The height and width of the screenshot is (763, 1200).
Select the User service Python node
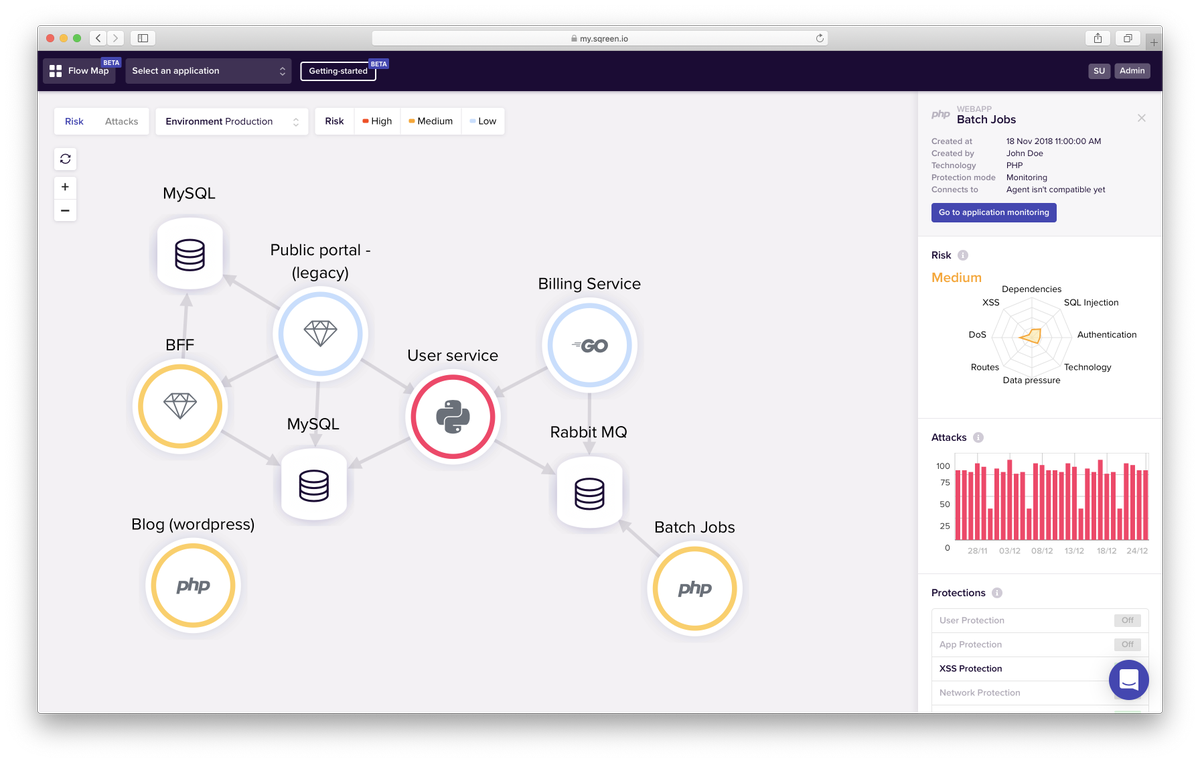452,416
